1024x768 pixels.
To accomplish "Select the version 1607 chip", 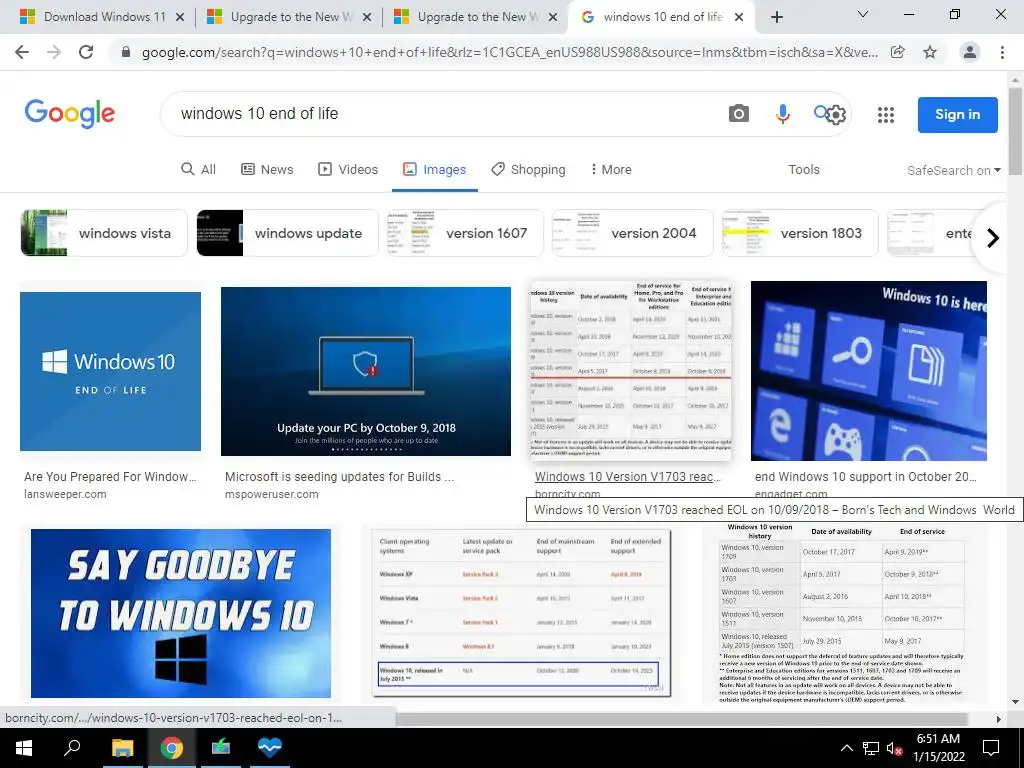I will coord(465,233).
